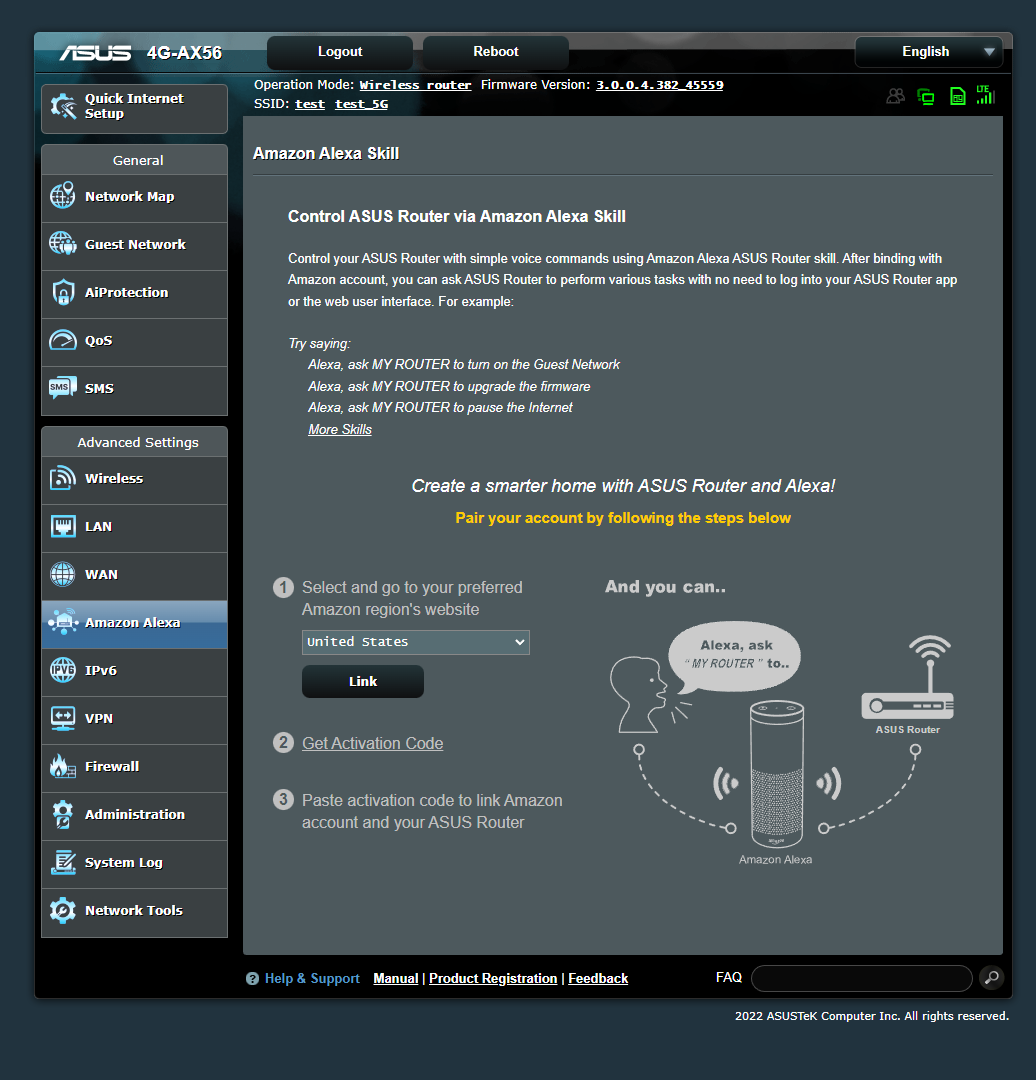Click the Help & Support link
The image size is (1036, 1080).
point(312,979)
